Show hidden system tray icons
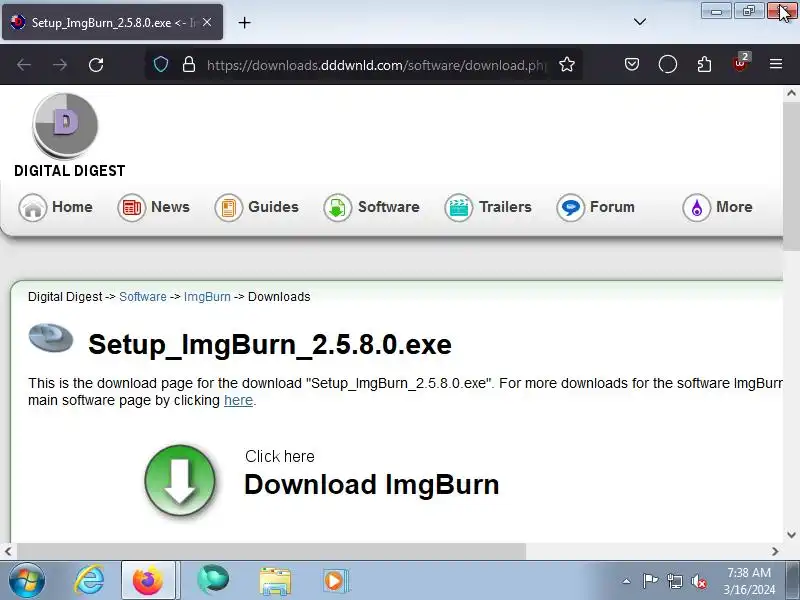800x600 pixels. 627,581
